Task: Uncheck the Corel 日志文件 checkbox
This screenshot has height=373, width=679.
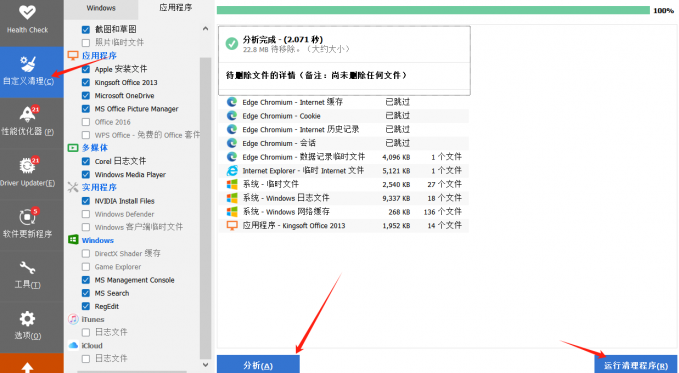Action: click(x=86, y=161)
